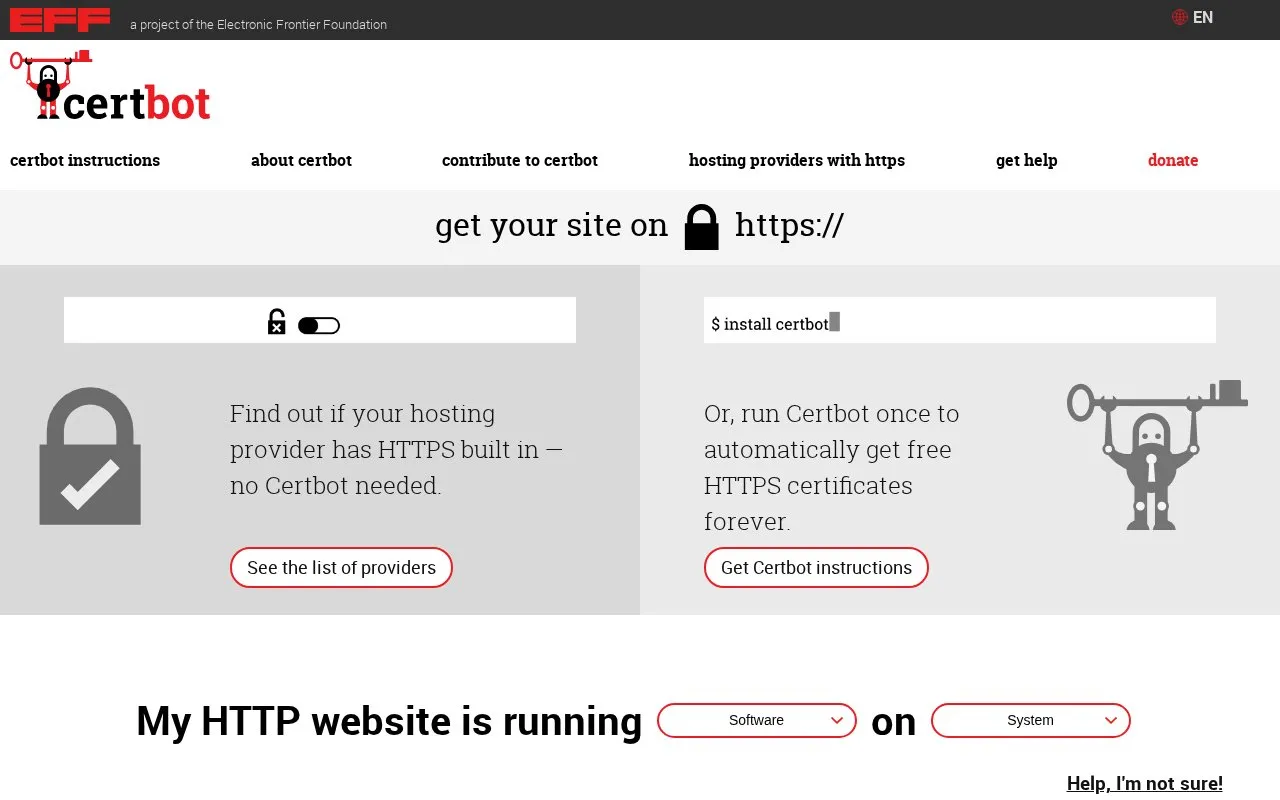
Task: Open the System dropdown
Action: coord(1031,720)
